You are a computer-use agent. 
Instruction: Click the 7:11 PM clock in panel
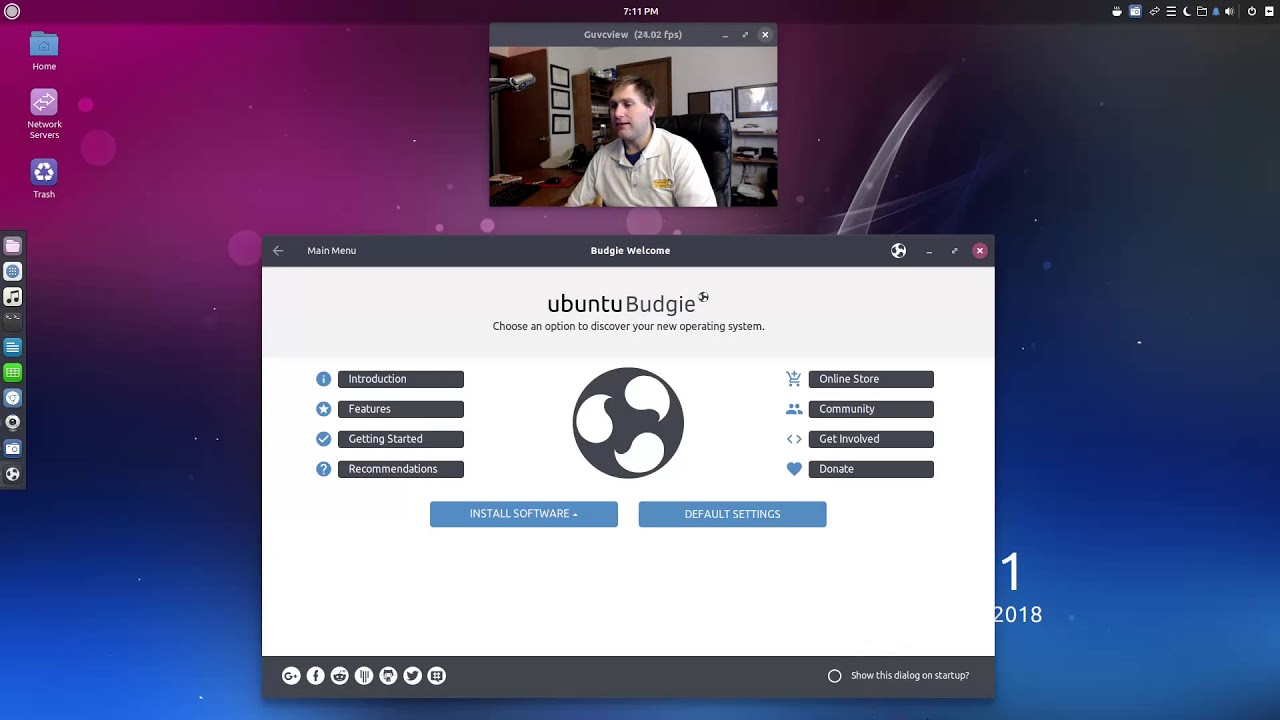point(640,12)
